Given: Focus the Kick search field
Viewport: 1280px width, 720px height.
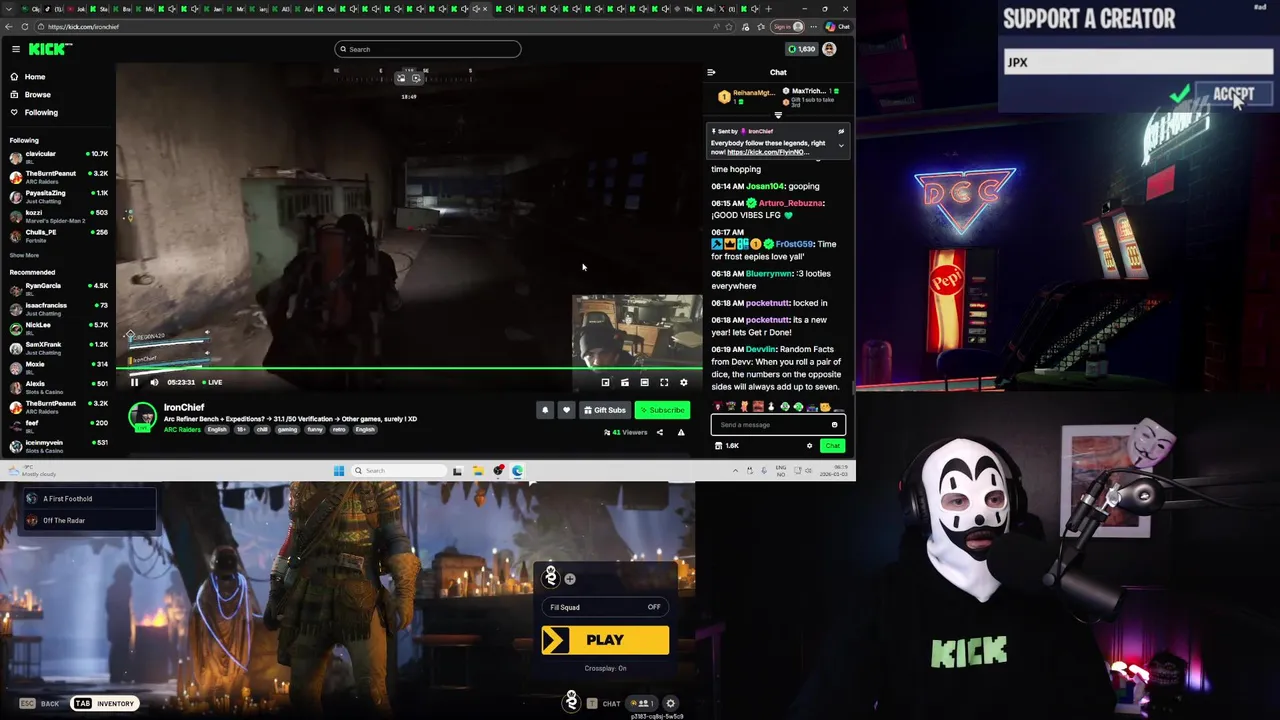Looking at the screenshot, I should pos(428,49).
